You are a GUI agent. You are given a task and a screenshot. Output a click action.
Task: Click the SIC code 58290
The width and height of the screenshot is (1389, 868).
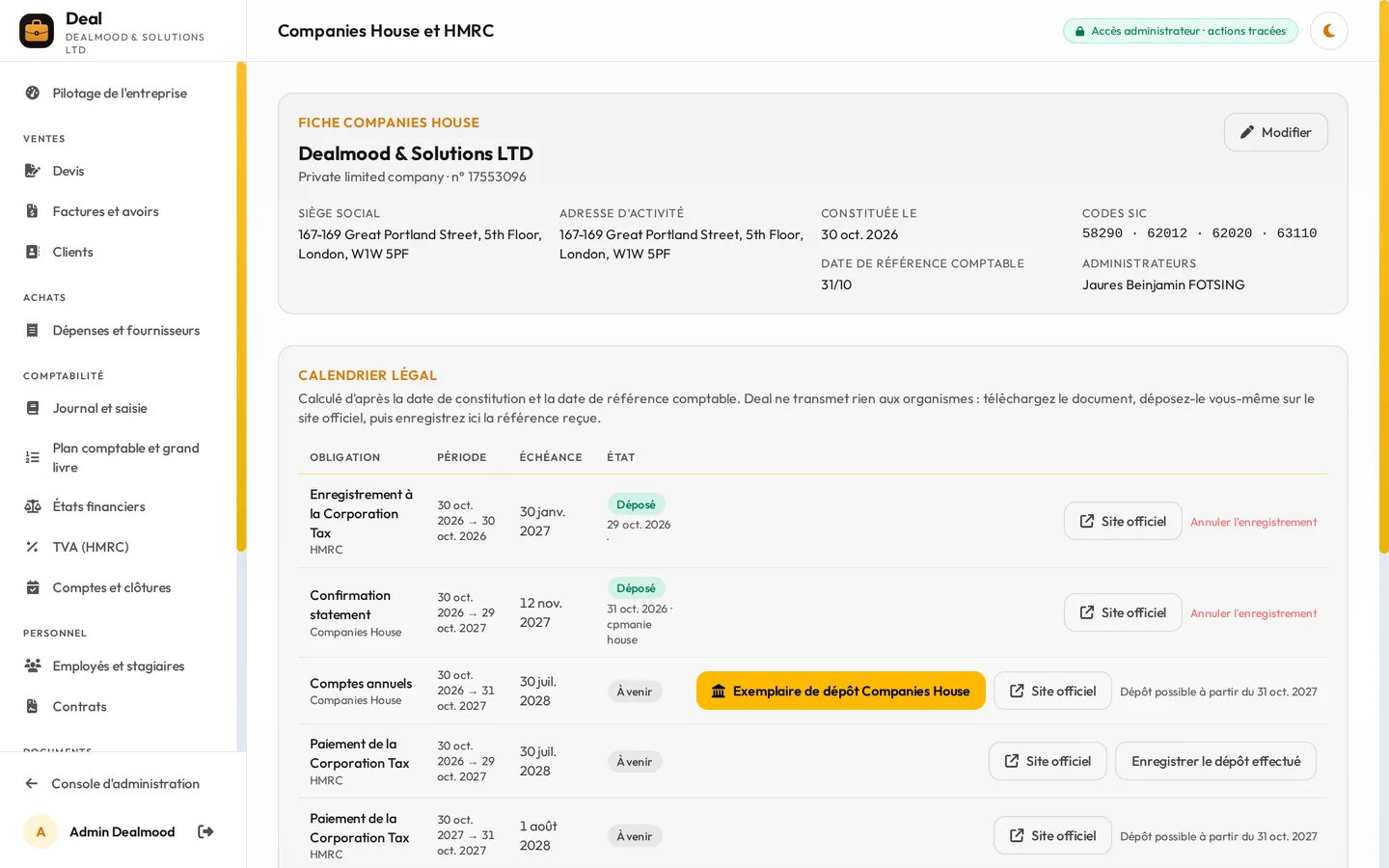[x=1103, y=233]
